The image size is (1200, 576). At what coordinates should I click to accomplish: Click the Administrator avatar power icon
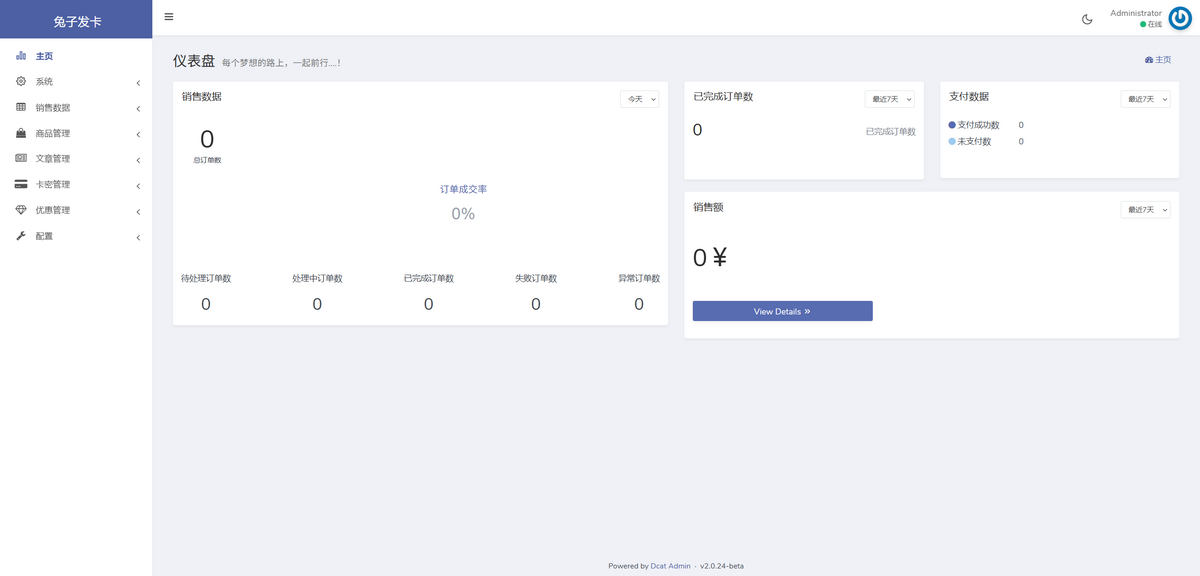point(1180,19)
